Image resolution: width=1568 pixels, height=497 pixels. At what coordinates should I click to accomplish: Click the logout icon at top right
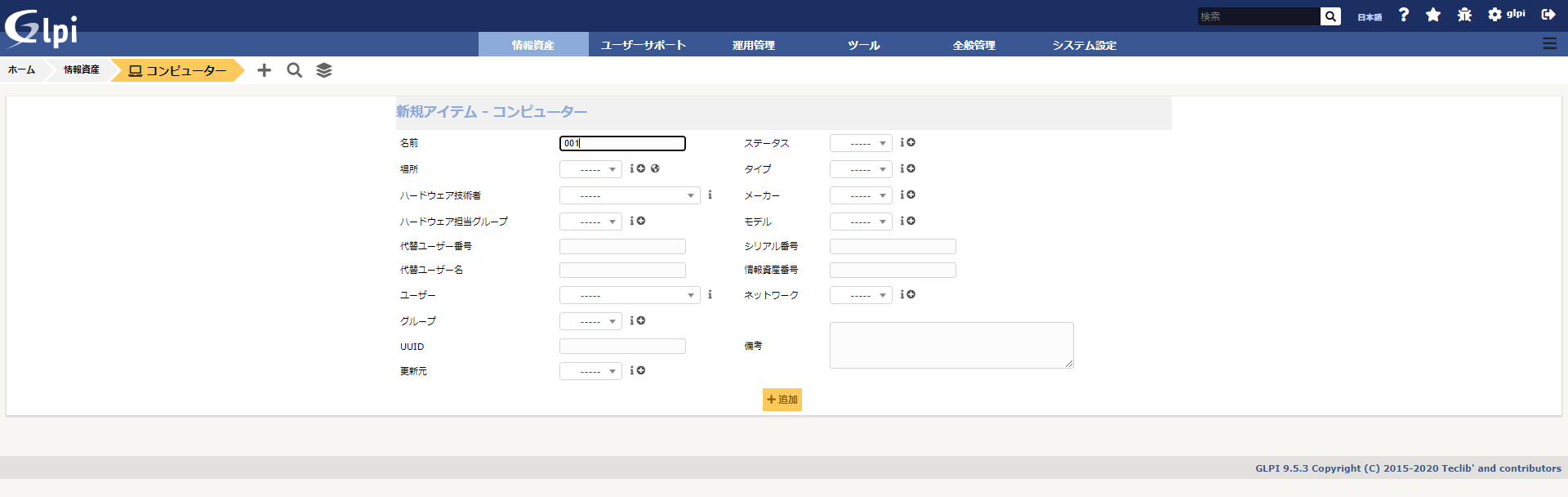(x=1548, y=15)
